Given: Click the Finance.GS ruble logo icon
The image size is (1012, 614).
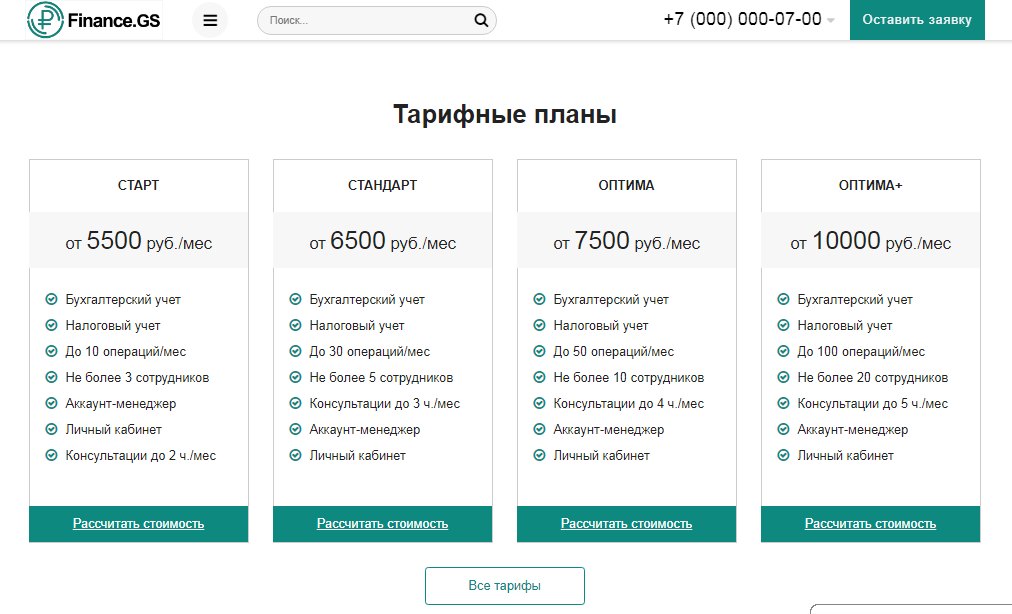Looking at the screenshot, I should [x=44, y=19].
